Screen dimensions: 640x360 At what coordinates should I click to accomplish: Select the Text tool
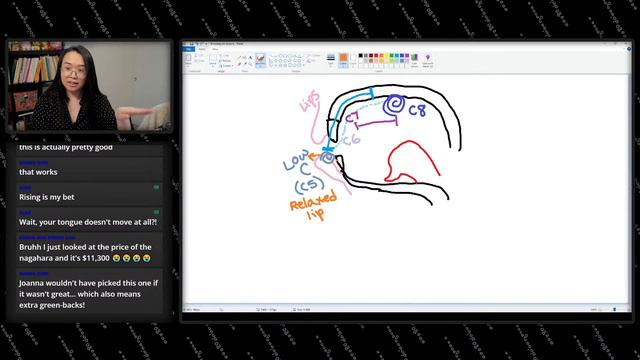click(250, 58)
